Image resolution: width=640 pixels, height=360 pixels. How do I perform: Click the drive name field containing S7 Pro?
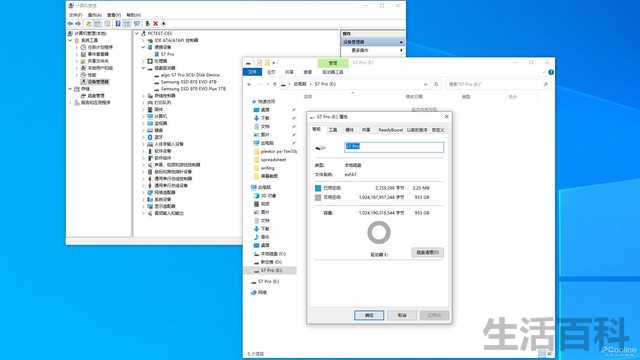point(394,147)
